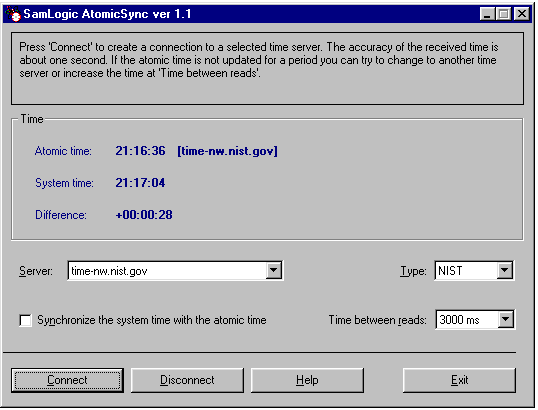The image size is (538, 410).
Task: Close the AtomicSync window
Action: click(522, 14)
